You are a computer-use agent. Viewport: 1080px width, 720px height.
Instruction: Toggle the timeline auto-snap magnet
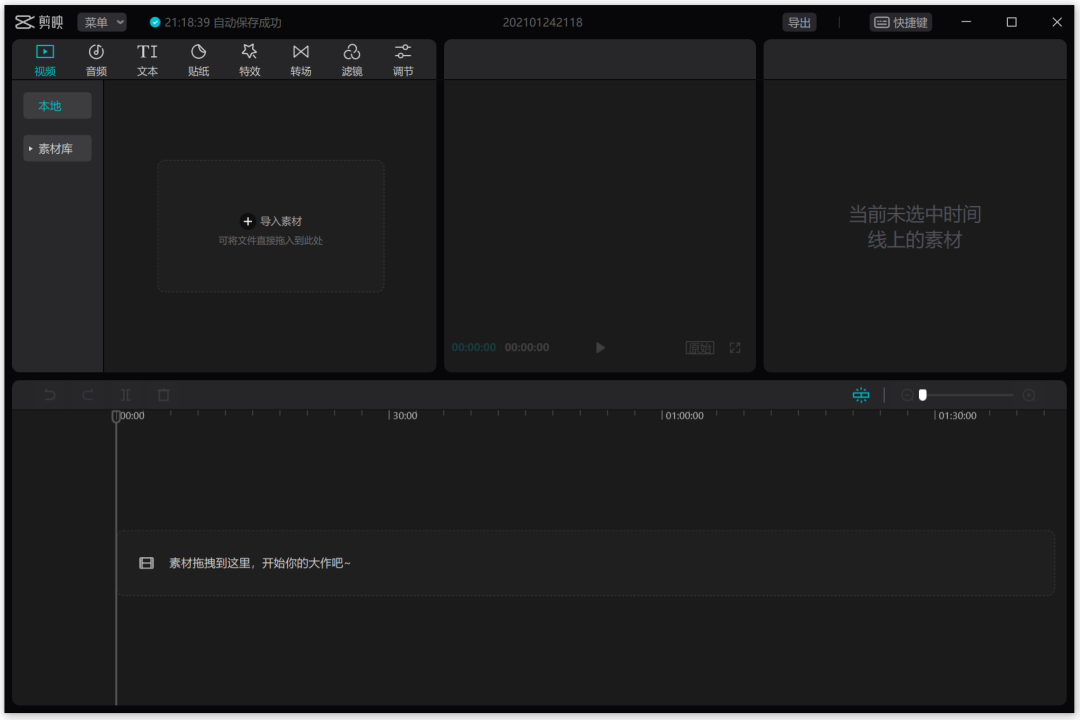[861, 395]
